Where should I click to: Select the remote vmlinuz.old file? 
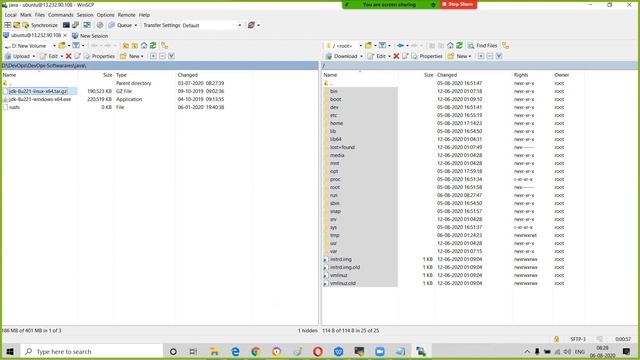pyautogui.click(x=343, y=283)
